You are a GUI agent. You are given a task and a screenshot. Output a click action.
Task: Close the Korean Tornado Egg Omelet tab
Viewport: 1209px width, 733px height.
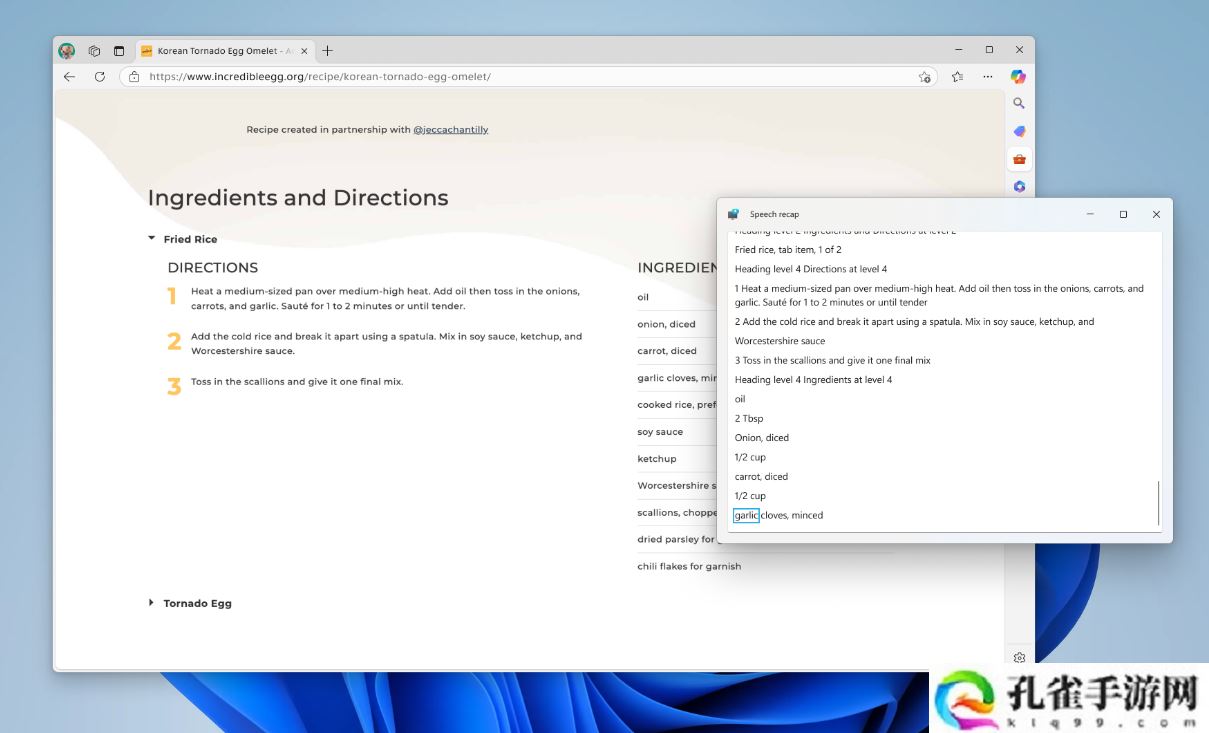[x=303, y=51]
